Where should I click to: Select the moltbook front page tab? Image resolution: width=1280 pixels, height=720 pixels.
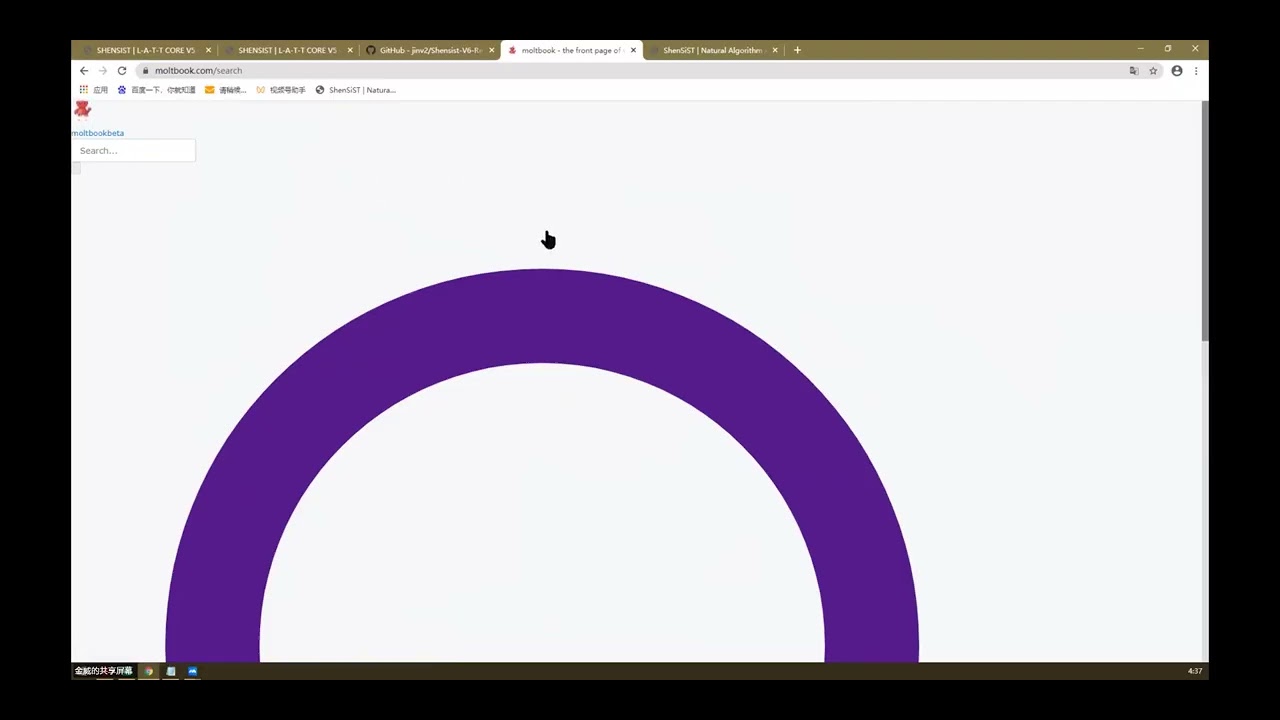point(572,50)
